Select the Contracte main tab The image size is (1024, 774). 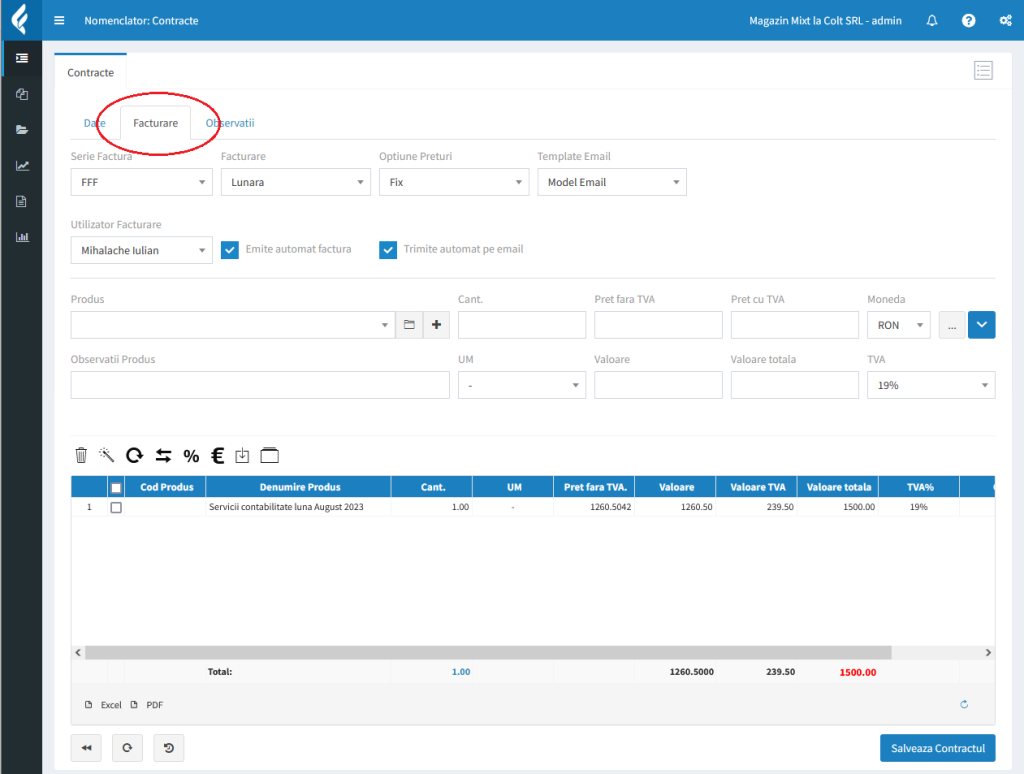91,73
